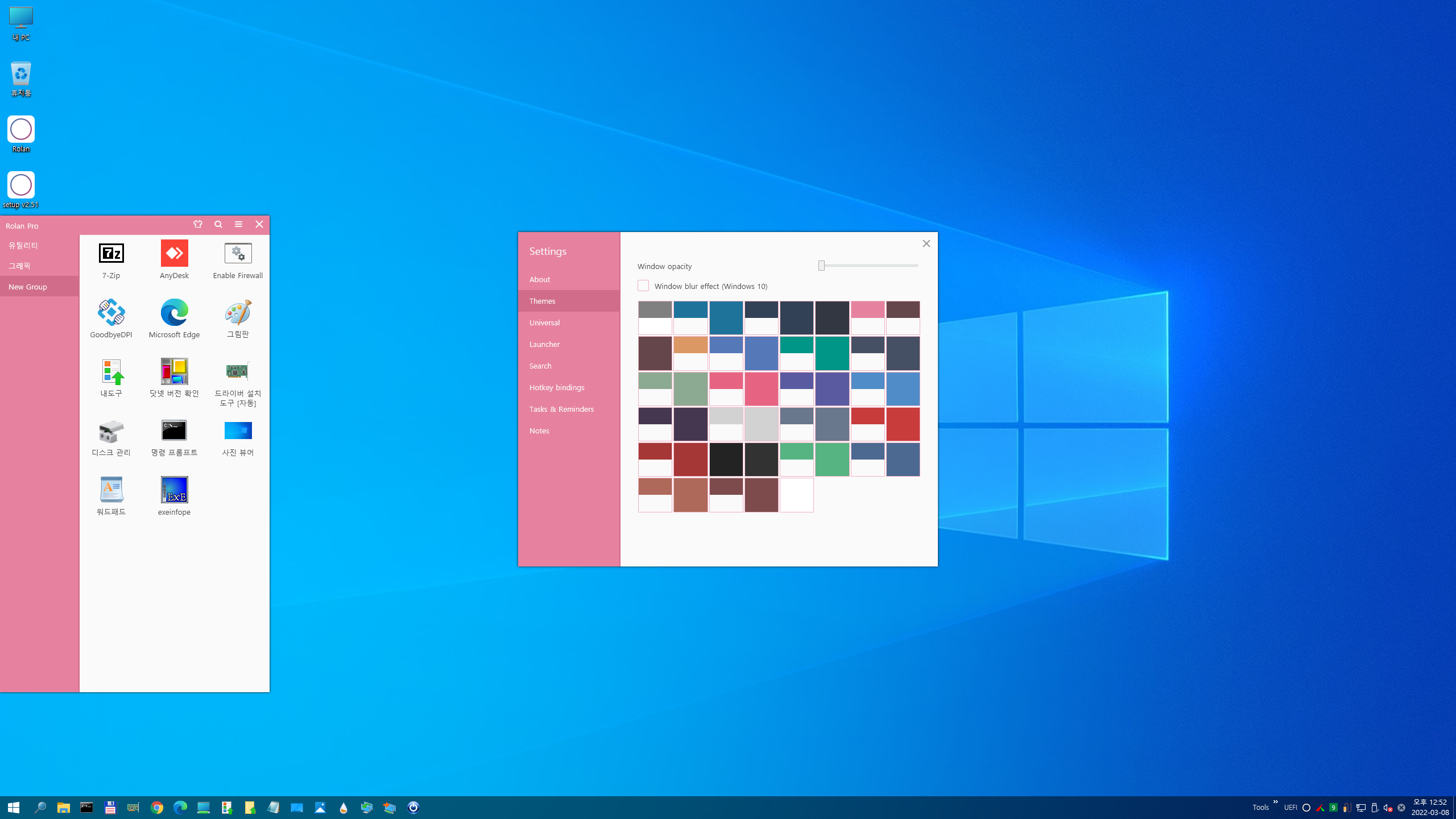The width and height of the screenshot is (1456, 819).
Task: Select the solid purple theme swatch
Action: click(832, 389)
